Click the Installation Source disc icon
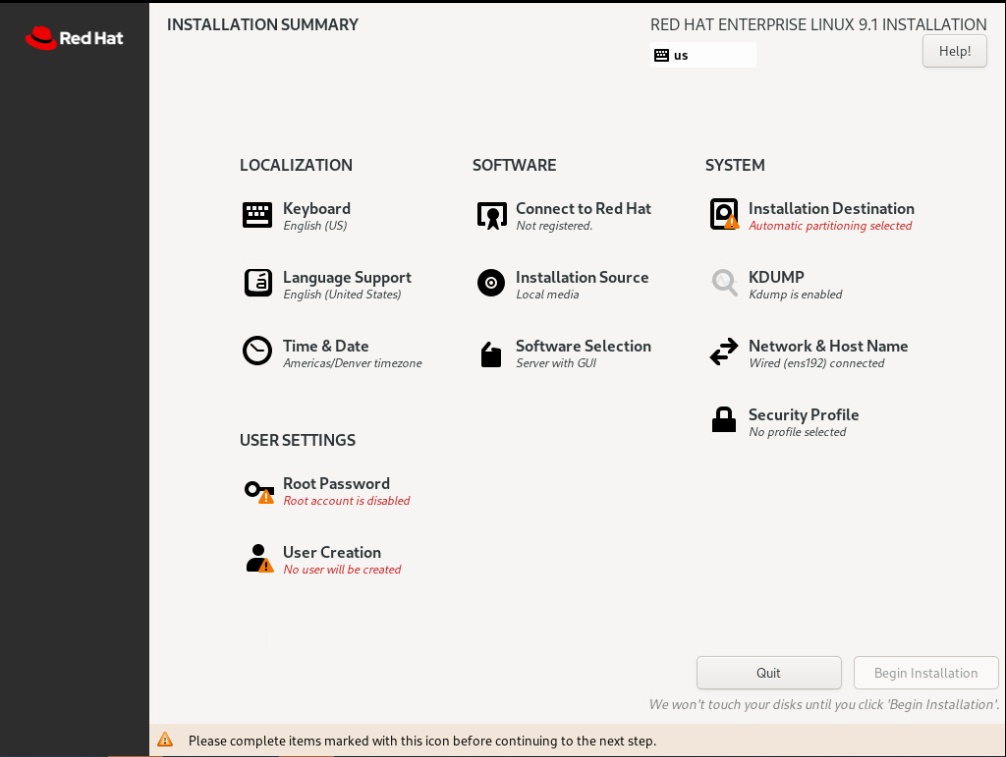Viewport: 1006px width, 757px height. click(491, 283)
